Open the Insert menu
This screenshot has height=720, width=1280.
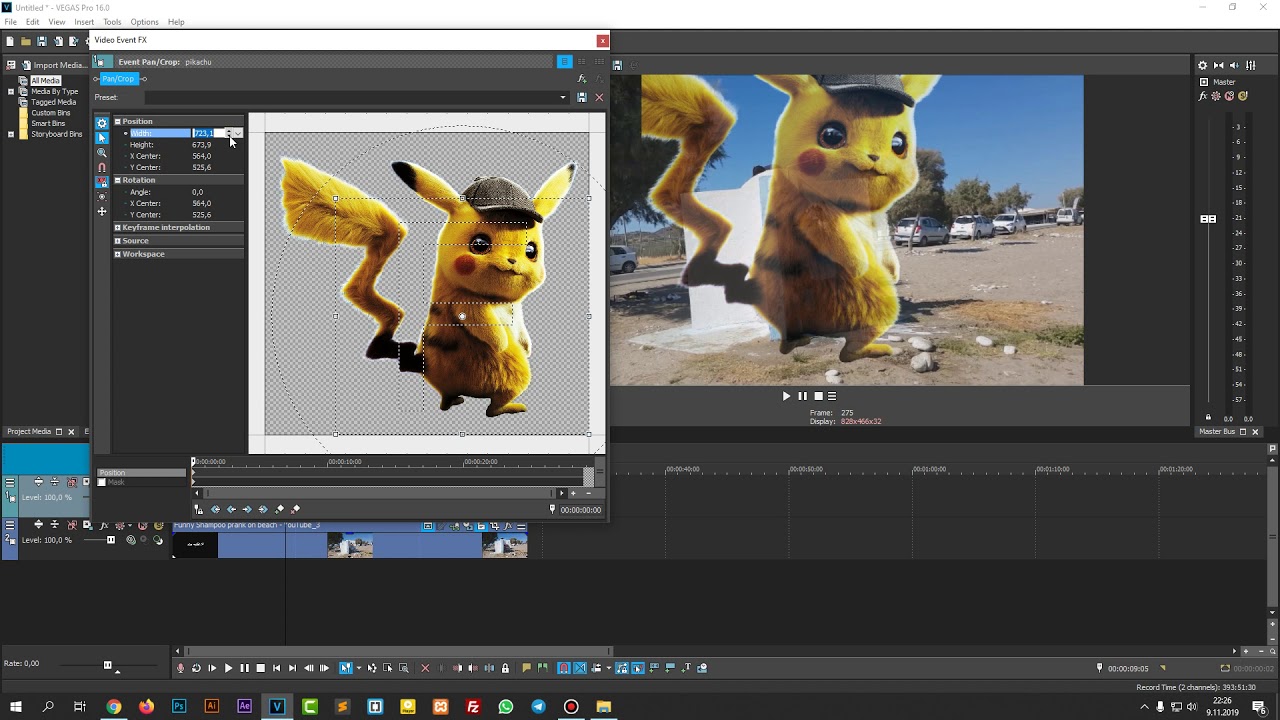(84, 22)
